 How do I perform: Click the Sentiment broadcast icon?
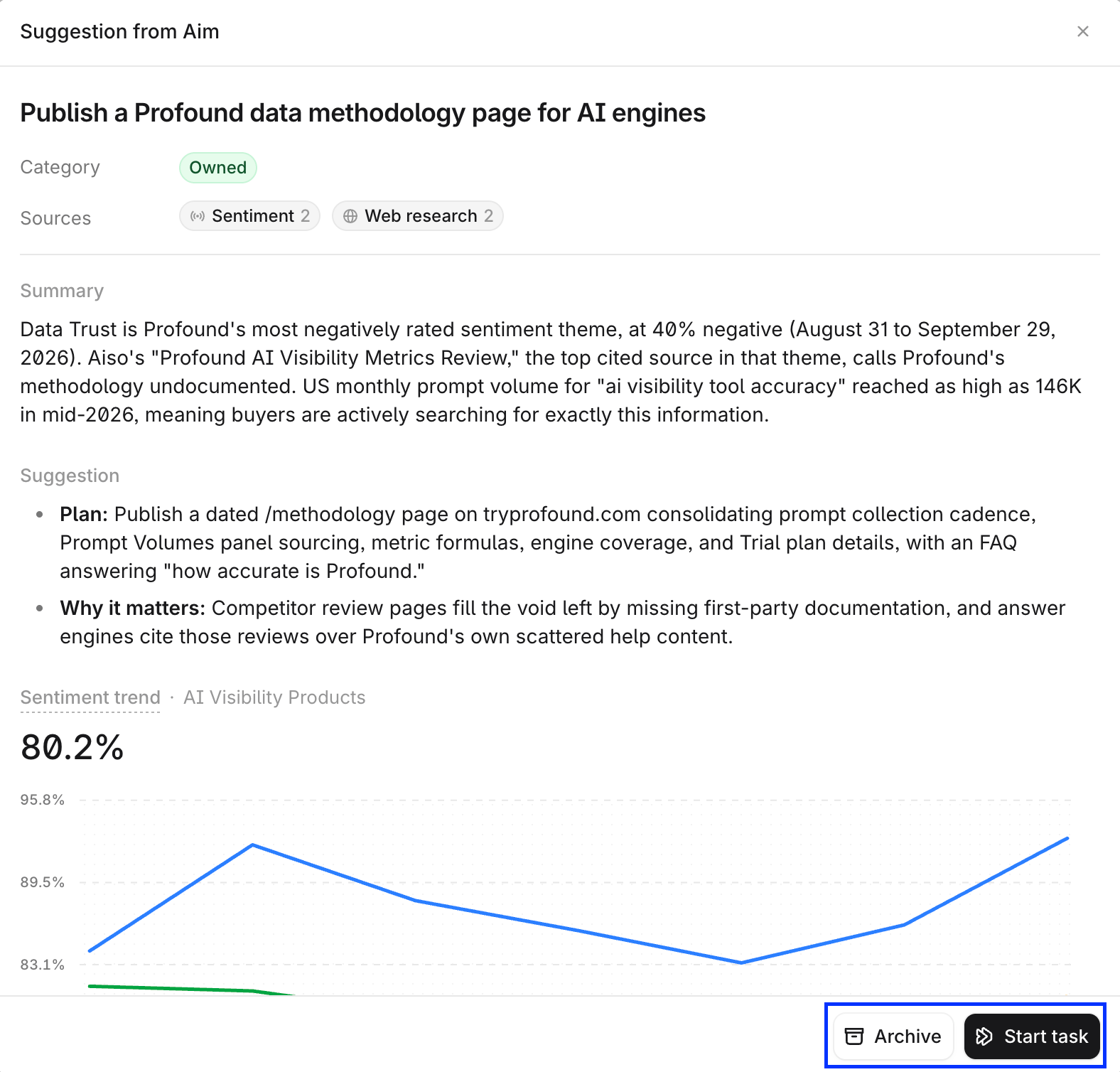click(x=198, y=216)
